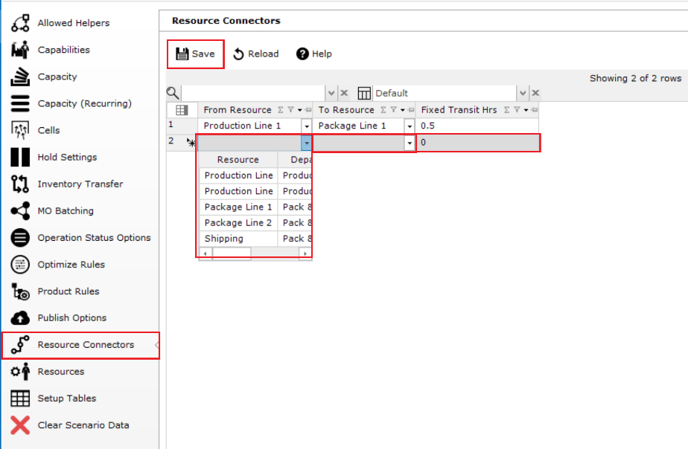Viewport: 688px width, 449px height.
Task: Click the Cells sidebar icon
Action: tap(20, 130)
